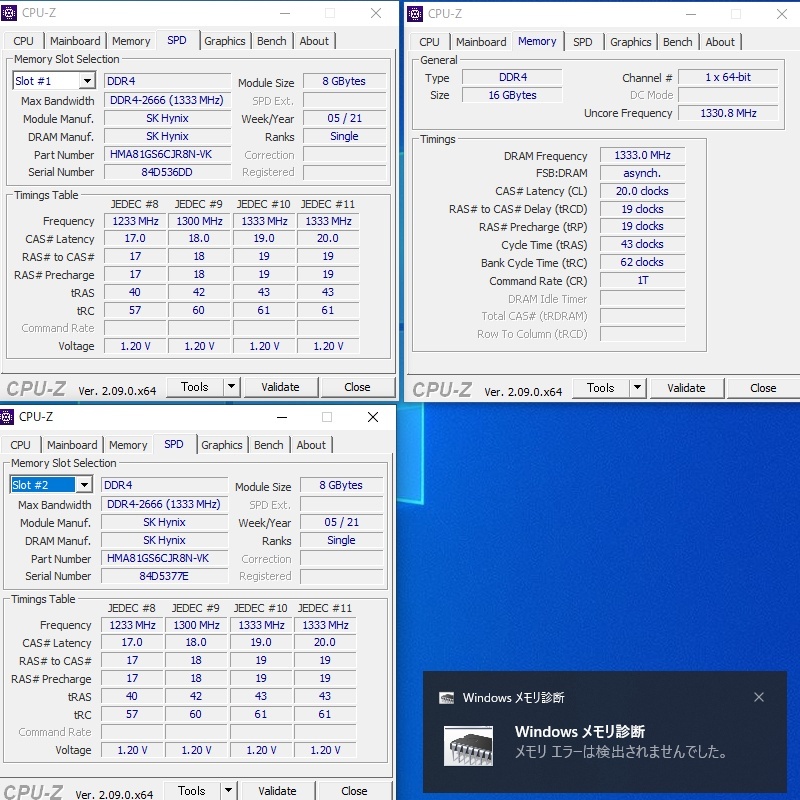Viewport: 800px width, 800px height.
Task: Minimize the bottom-left CPU-Z window
Action: (282, 417)
